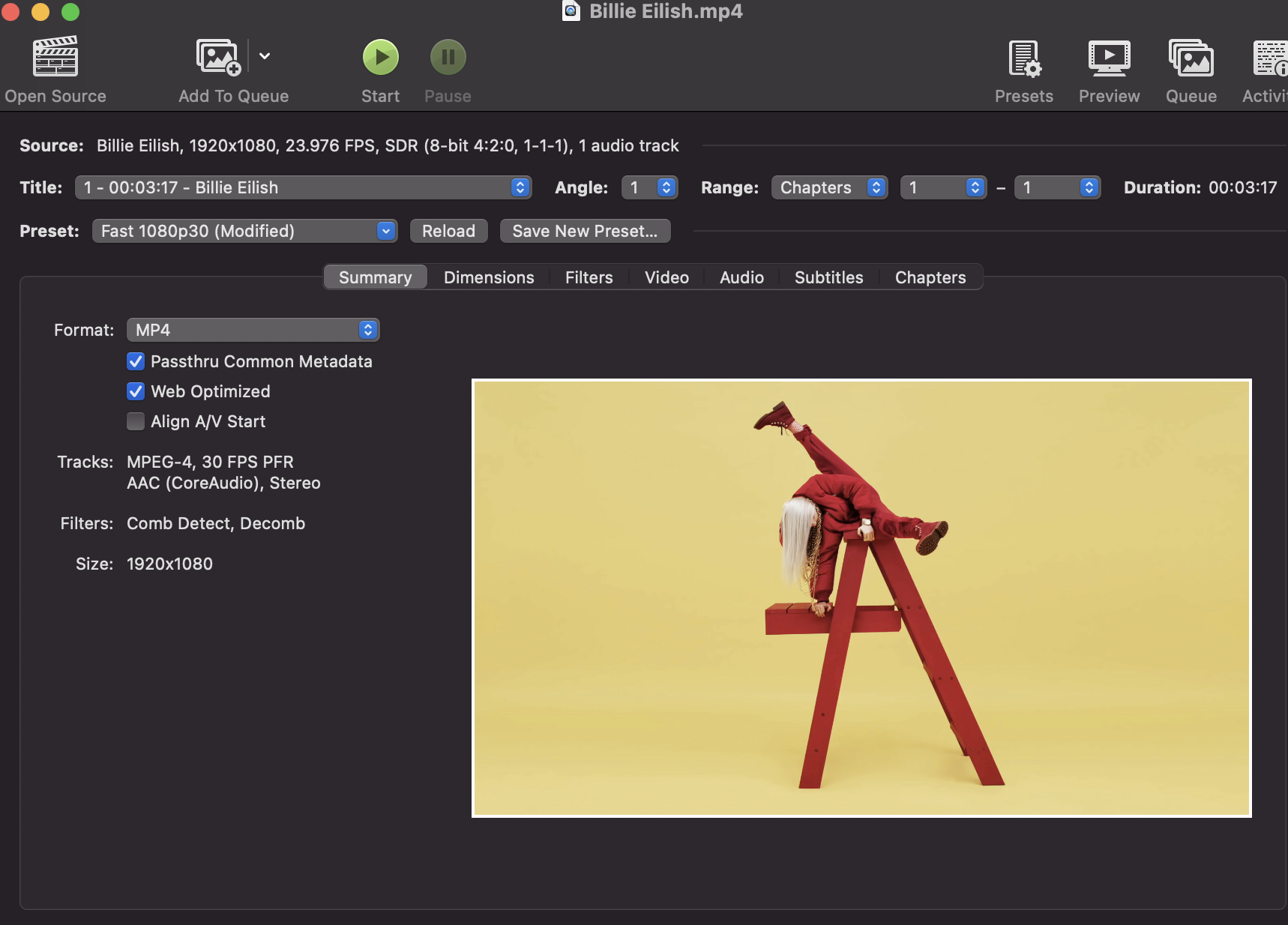Click the 'AAC (CoreAudio), Stereo' track text
The image size is (1288, 925).
pos(223,483)
